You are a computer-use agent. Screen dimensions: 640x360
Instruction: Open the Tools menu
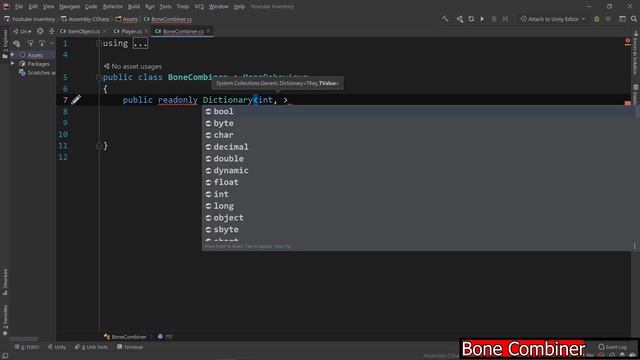click(182, 7)
